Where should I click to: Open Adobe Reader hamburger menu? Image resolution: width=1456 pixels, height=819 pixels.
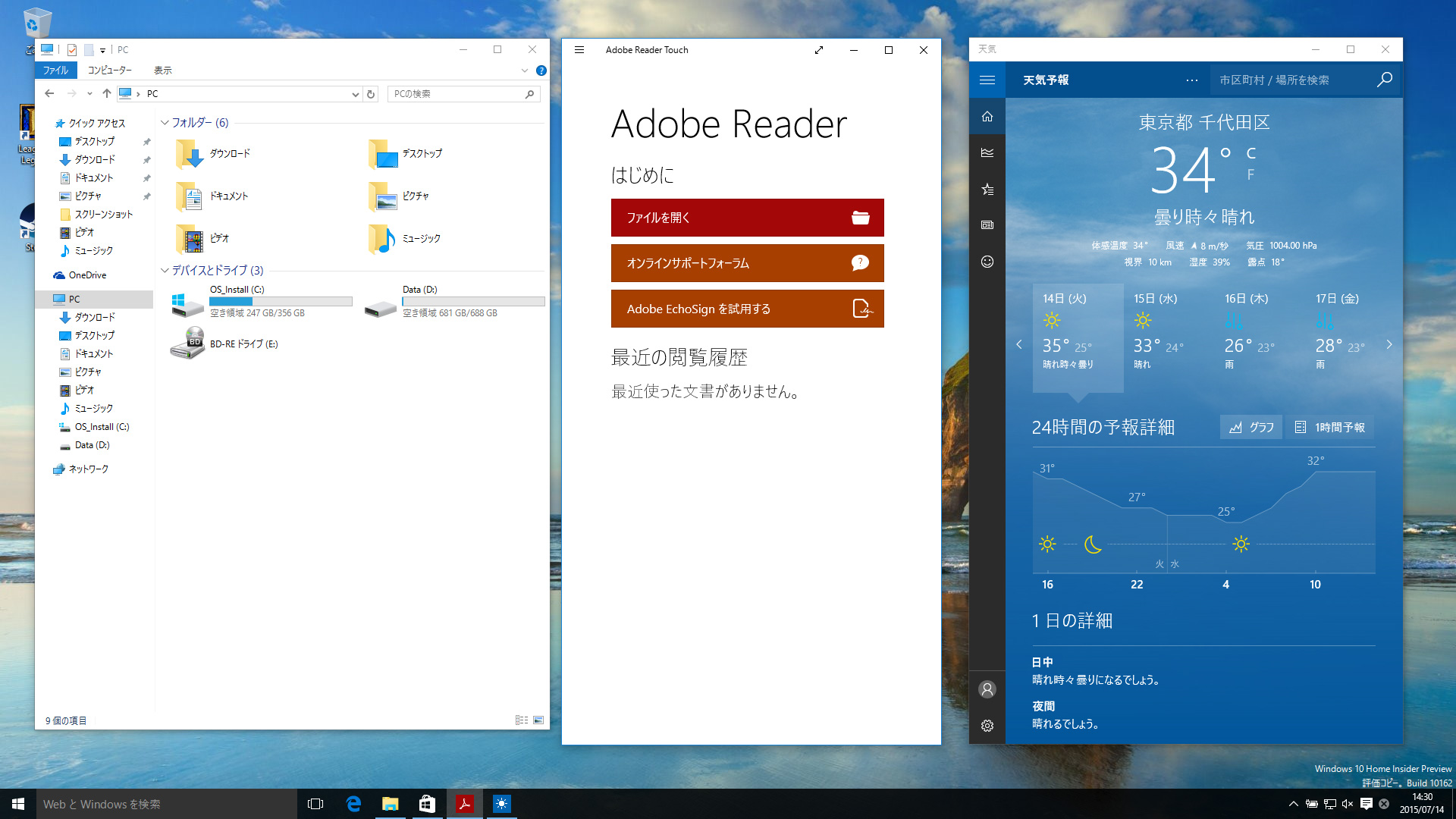tap(579, 50)
